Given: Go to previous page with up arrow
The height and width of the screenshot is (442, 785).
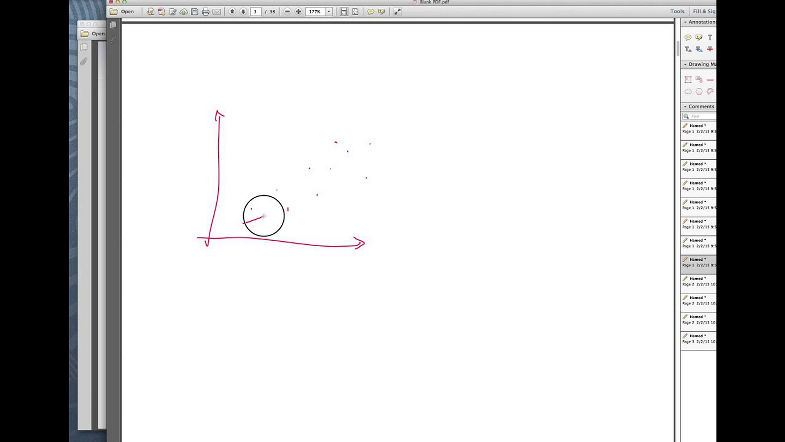Looking at the screenshot, I should (x=232, y=12).
